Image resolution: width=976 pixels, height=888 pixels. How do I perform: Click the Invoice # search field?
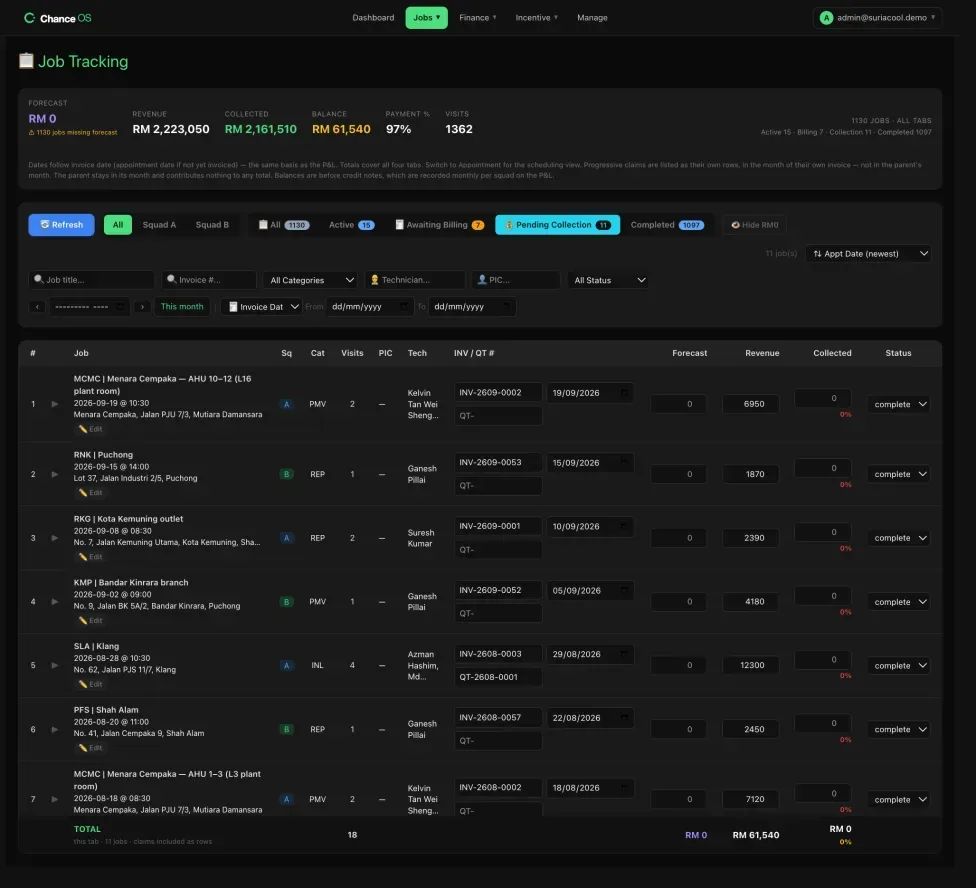click(x=209, y=280)
